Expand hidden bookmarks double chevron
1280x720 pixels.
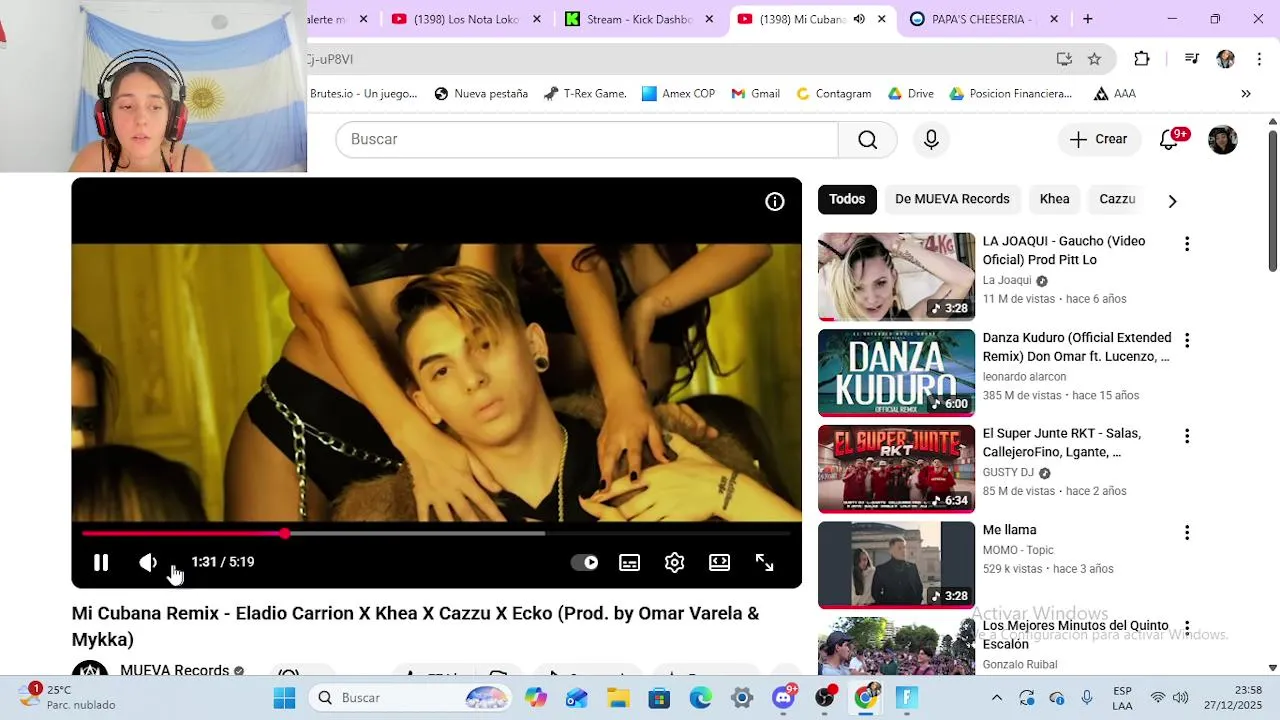(x=1246, y=94)
